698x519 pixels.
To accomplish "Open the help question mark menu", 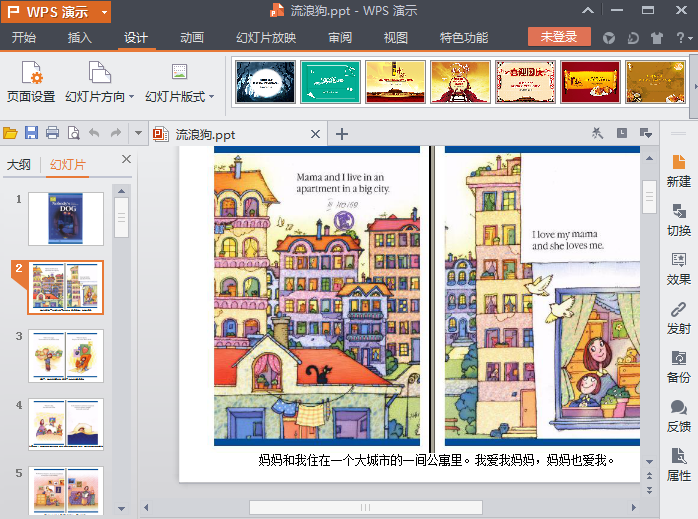I will (x=684, y=38).
